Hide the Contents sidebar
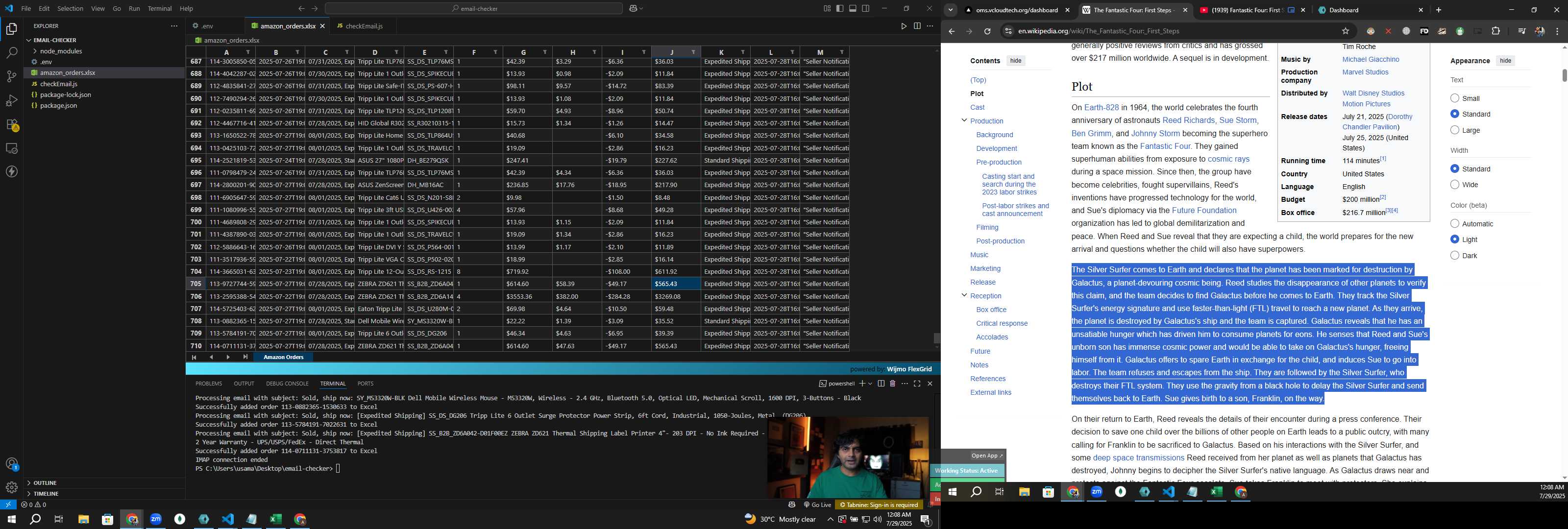The image size is (1568, 529). tap(1015, 61)
